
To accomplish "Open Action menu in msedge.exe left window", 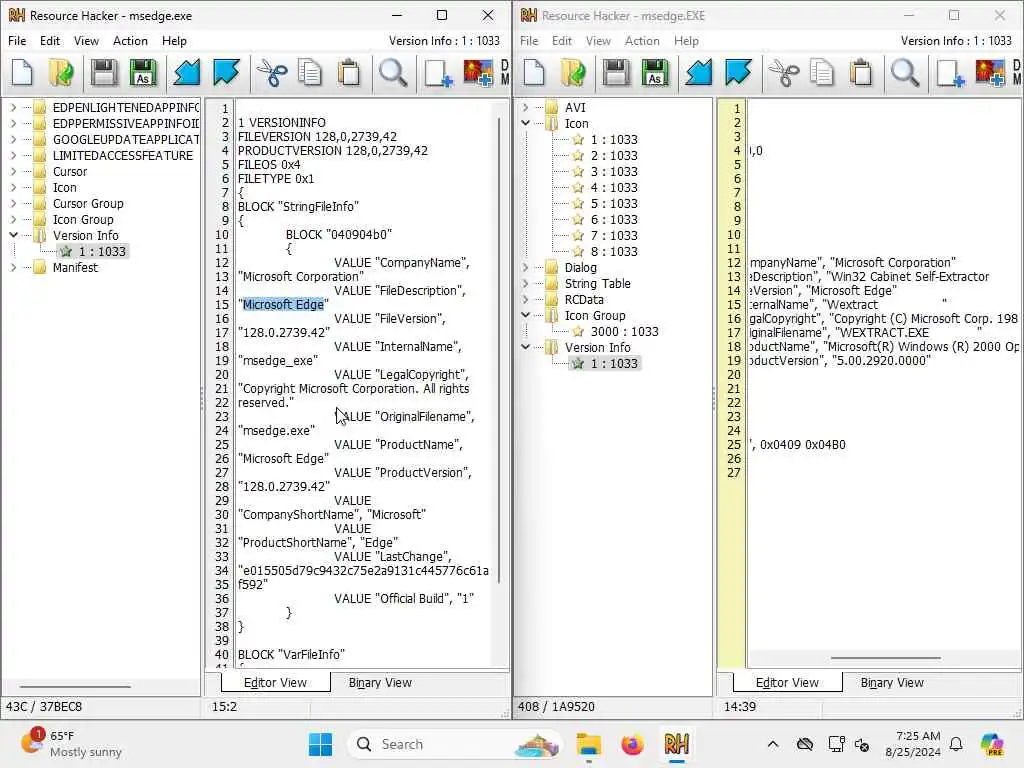I will (x=130, y=40).
